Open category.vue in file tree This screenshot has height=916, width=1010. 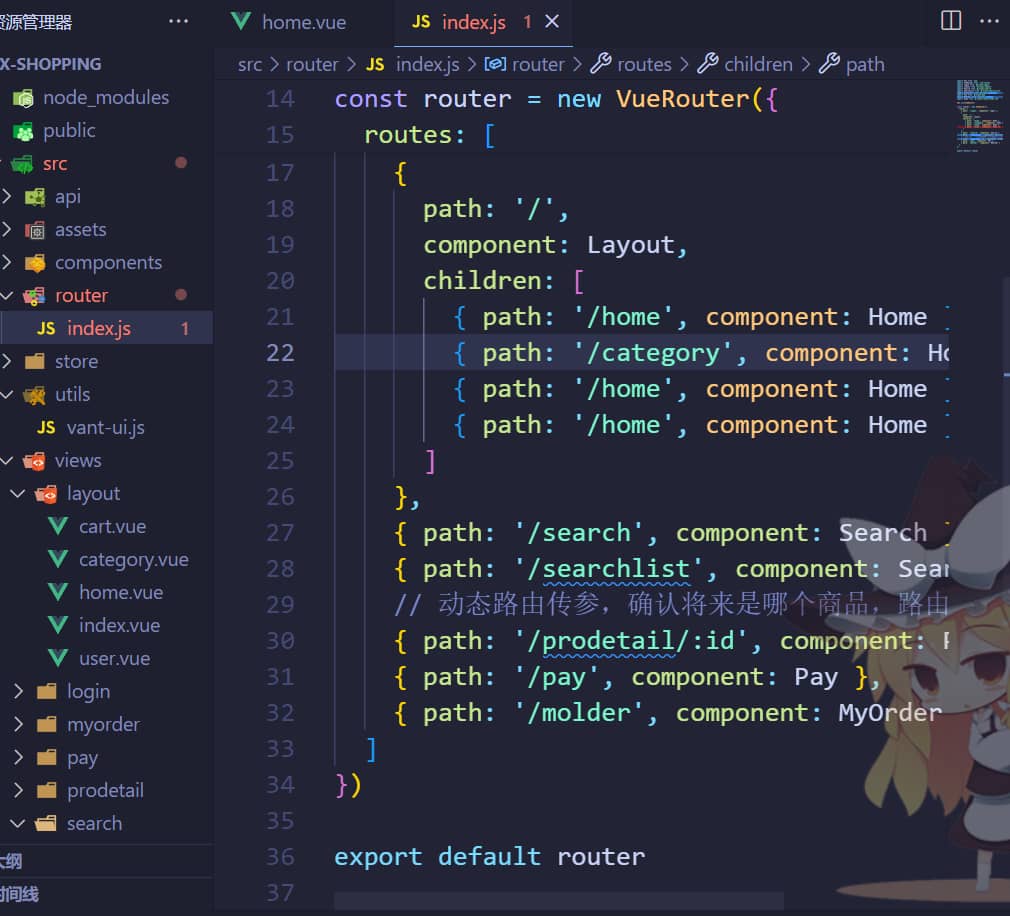pyautogui.click(x=133, y=560)
